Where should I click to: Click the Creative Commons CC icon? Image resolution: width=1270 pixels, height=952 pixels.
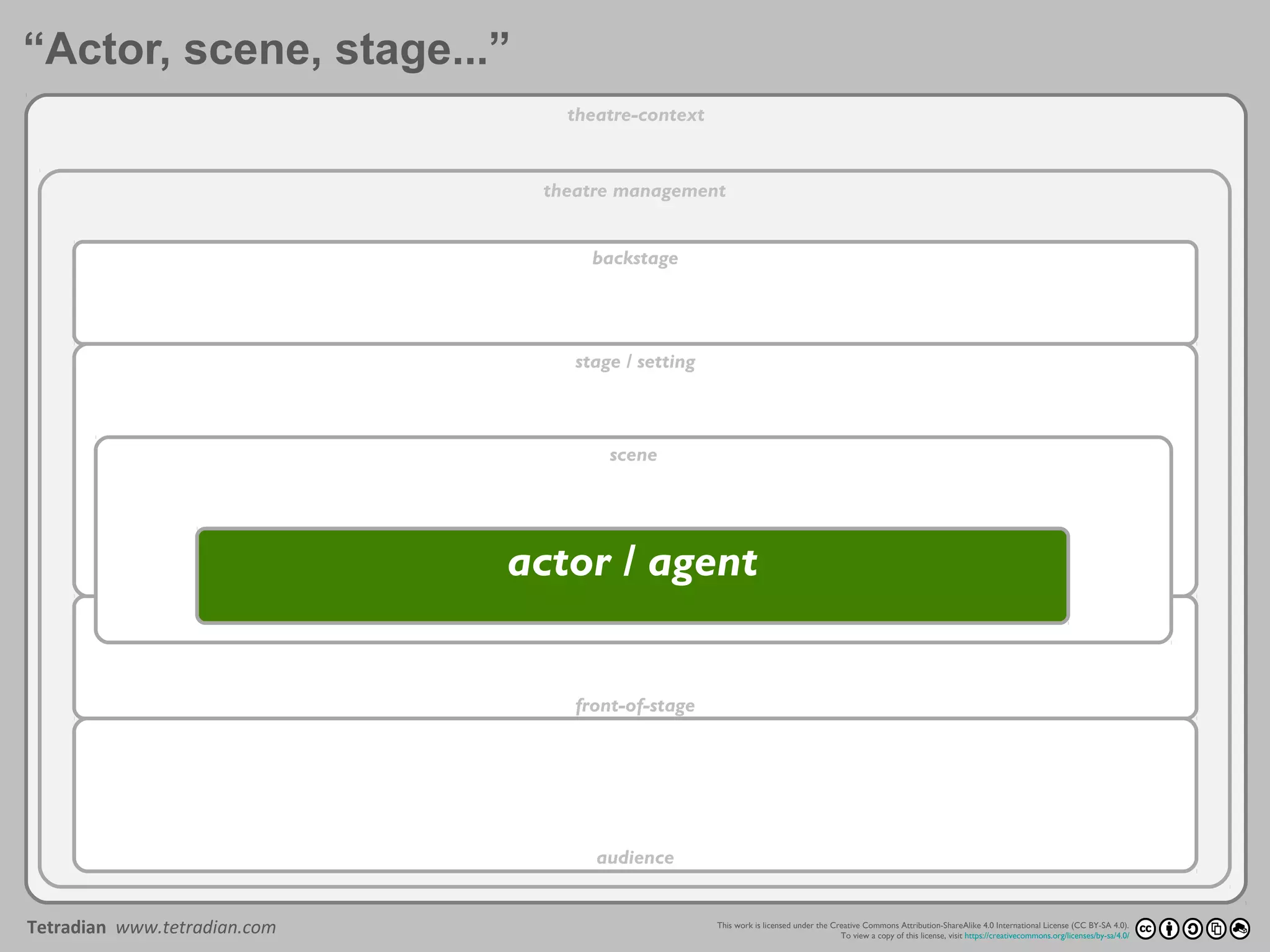point(1146,928)
